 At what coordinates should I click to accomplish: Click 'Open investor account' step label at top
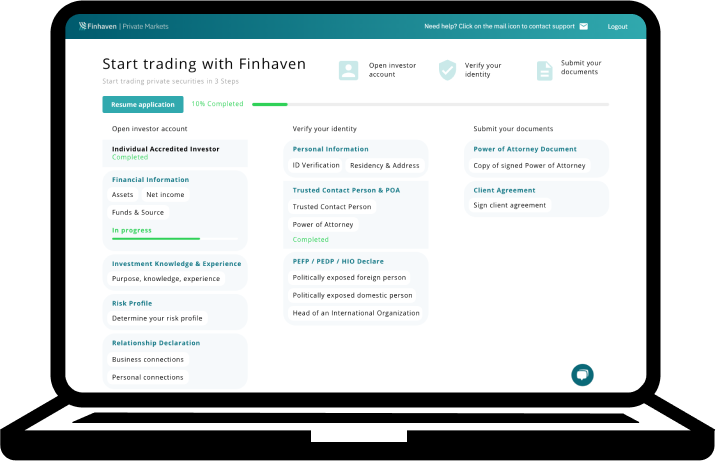(x=392, y=70)
